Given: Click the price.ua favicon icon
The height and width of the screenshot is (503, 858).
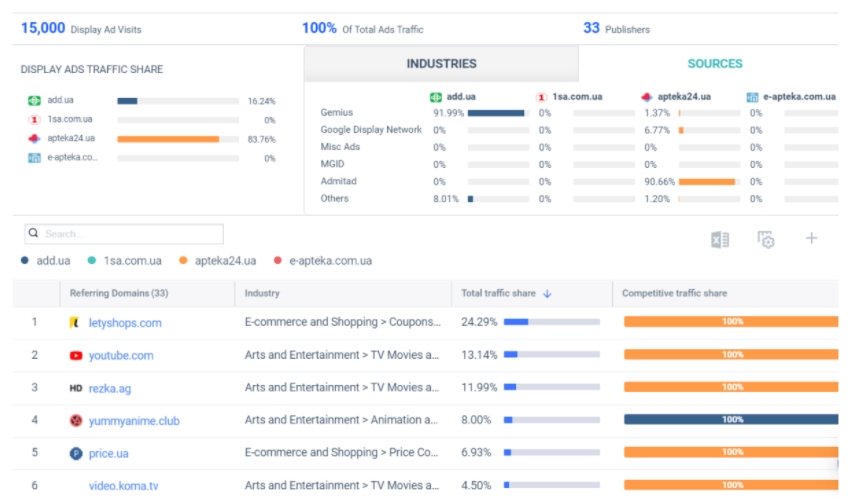Looking at the screenshot, I should (x=76, y=453).
